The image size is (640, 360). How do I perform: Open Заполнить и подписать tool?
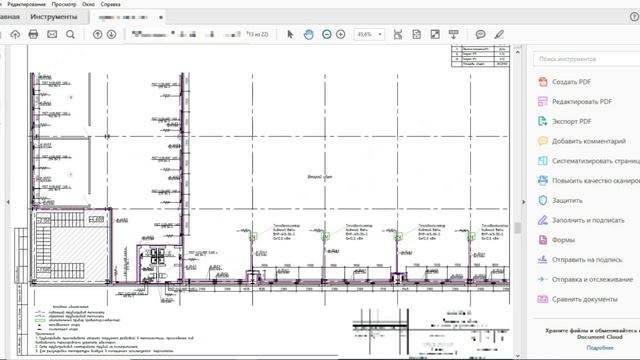588,220
